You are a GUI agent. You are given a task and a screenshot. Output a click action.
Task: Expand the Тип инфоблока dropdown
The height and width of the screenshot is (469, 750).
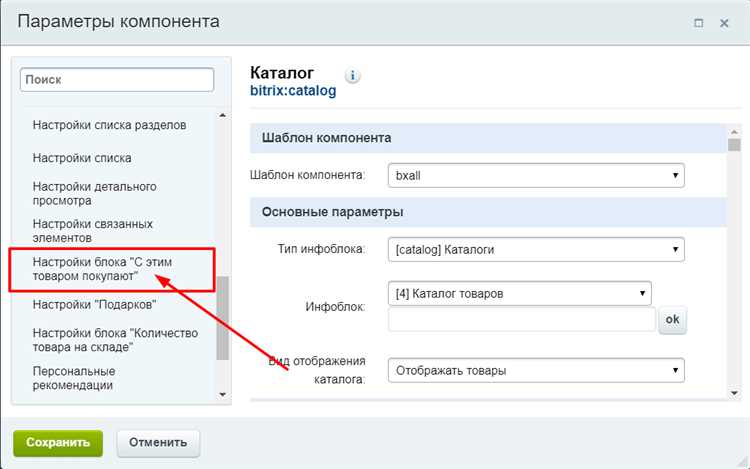[x=536, y=249]
